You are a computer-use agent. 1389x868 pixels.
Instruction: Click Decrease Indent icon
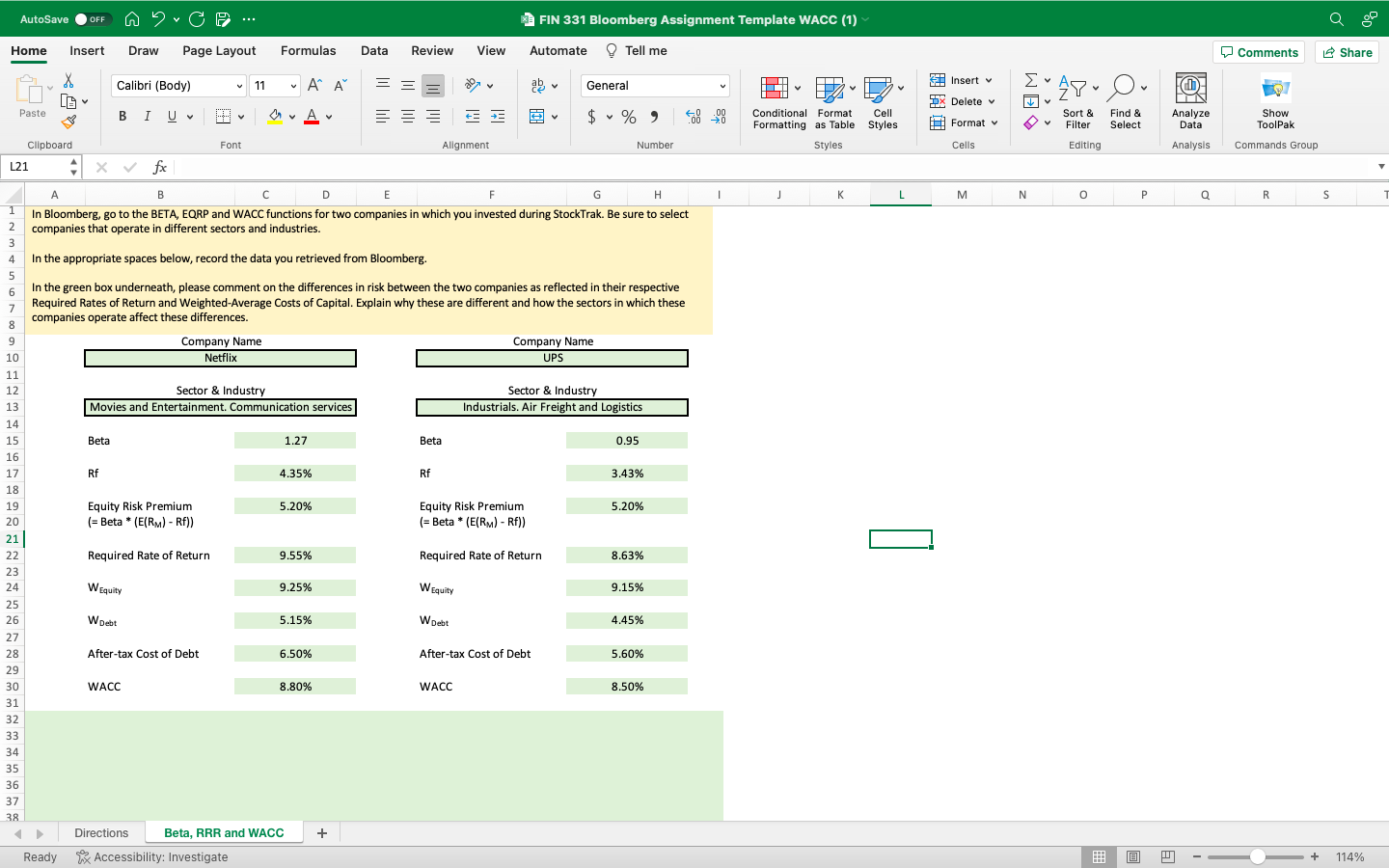473,116
